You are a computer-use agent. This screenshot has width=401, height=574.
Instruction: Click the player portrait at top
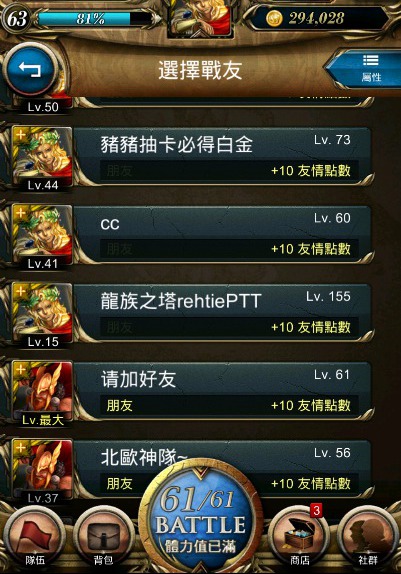coord(200,18)
